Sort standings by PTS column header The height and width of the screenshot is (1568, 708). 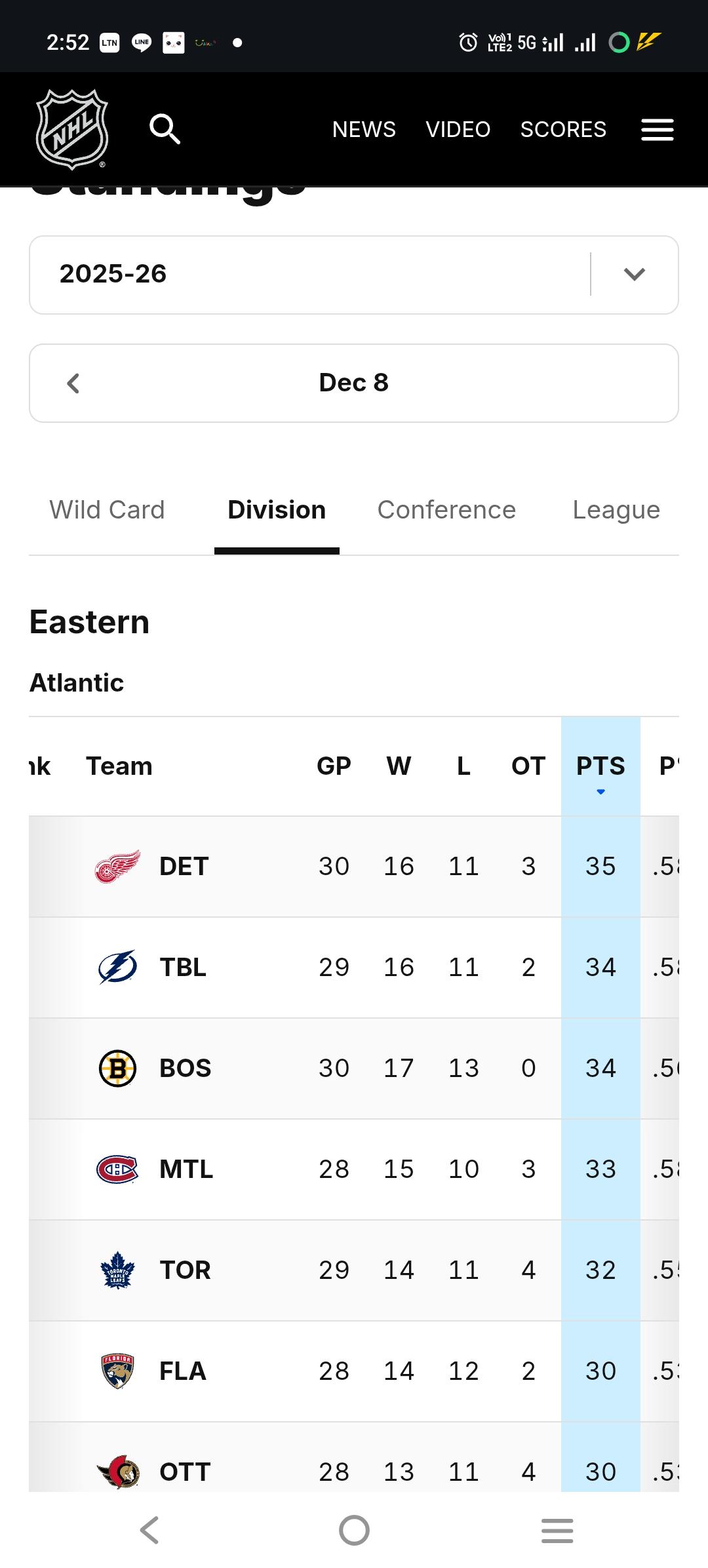click(x=600, y=766)
